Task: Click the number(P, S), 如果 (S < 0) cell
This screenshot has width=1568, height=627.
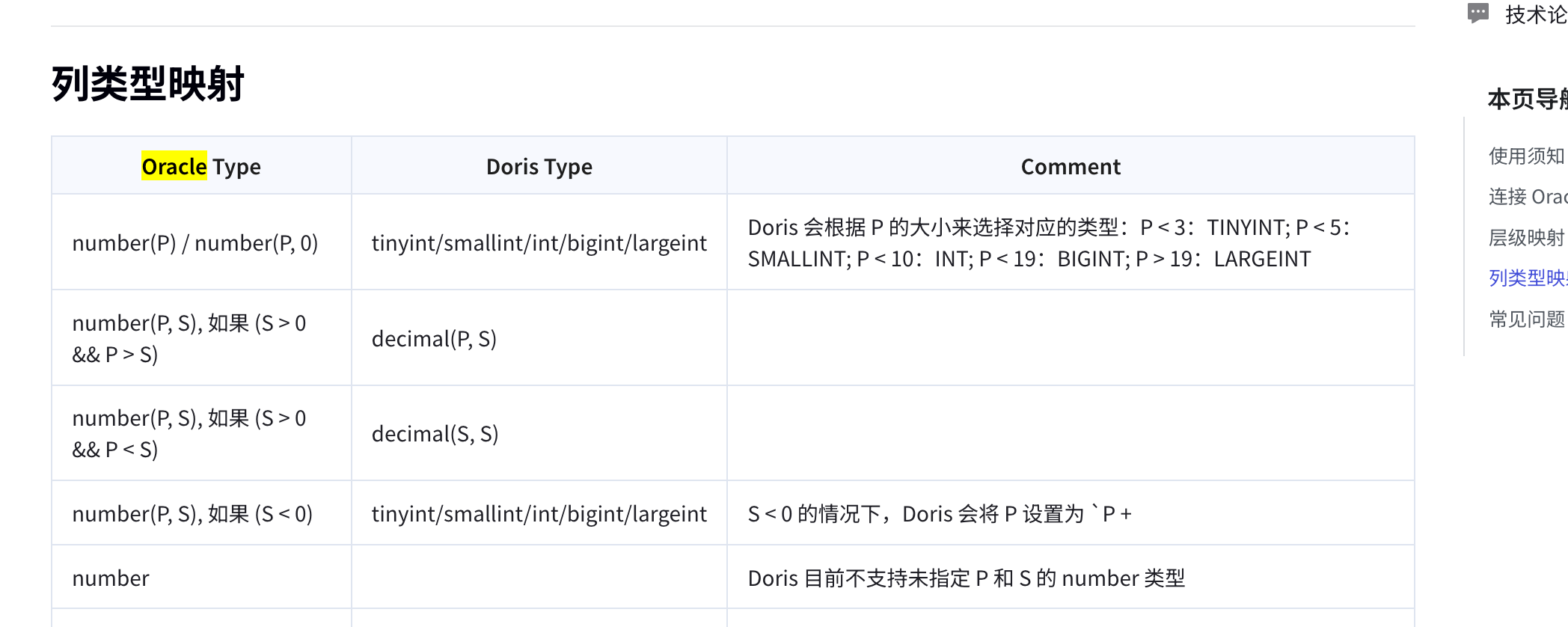Action: 192,514
